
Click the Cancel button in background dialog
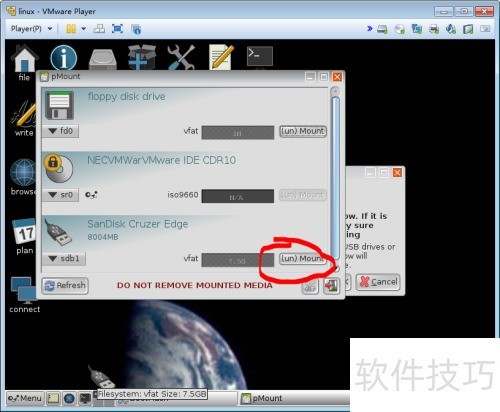pyautogui.click(x=378, y=282)
